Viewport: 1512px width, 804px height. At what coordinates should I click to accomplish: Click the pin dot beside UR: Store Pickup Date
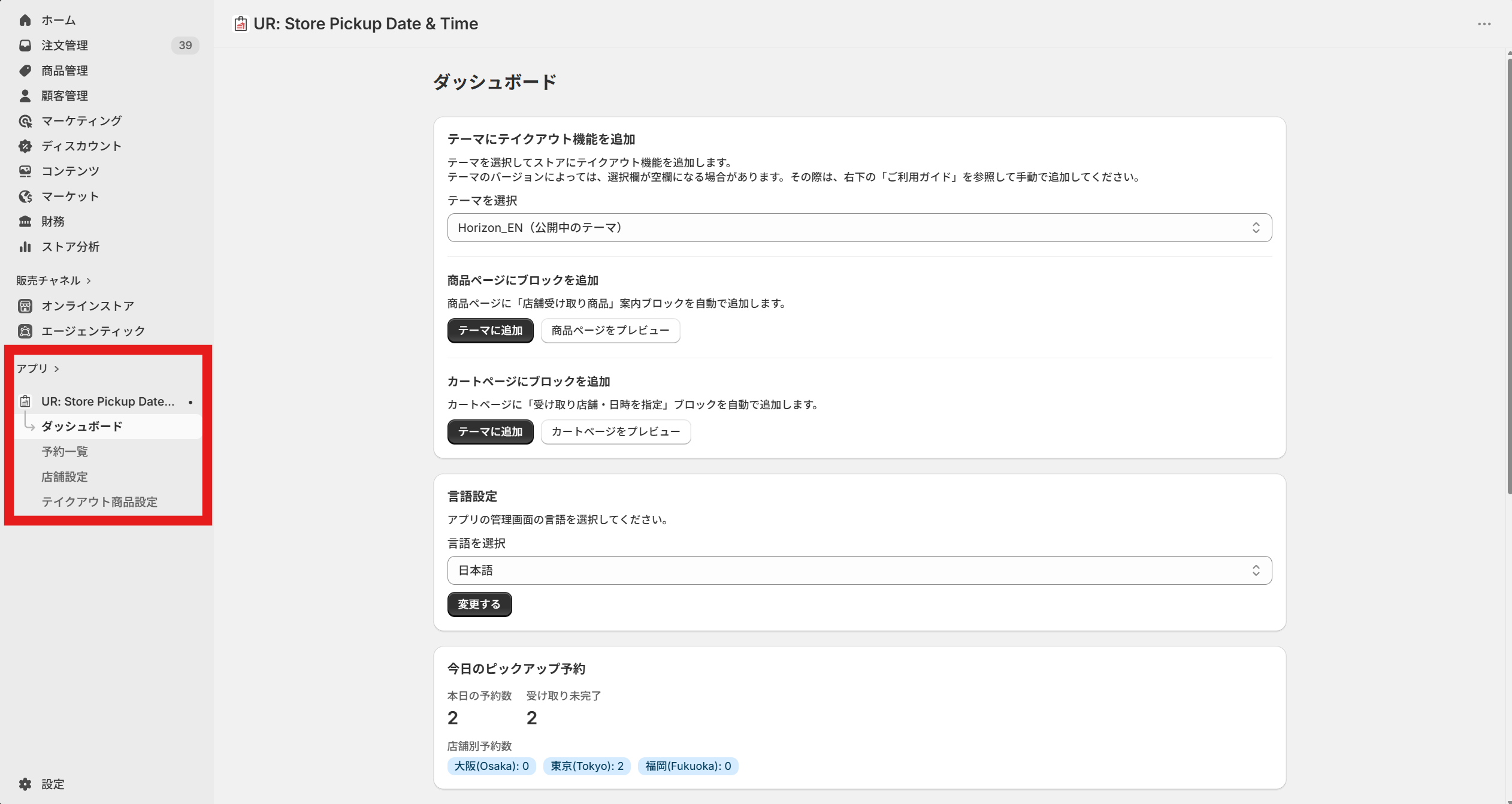[x=190, y=402]
